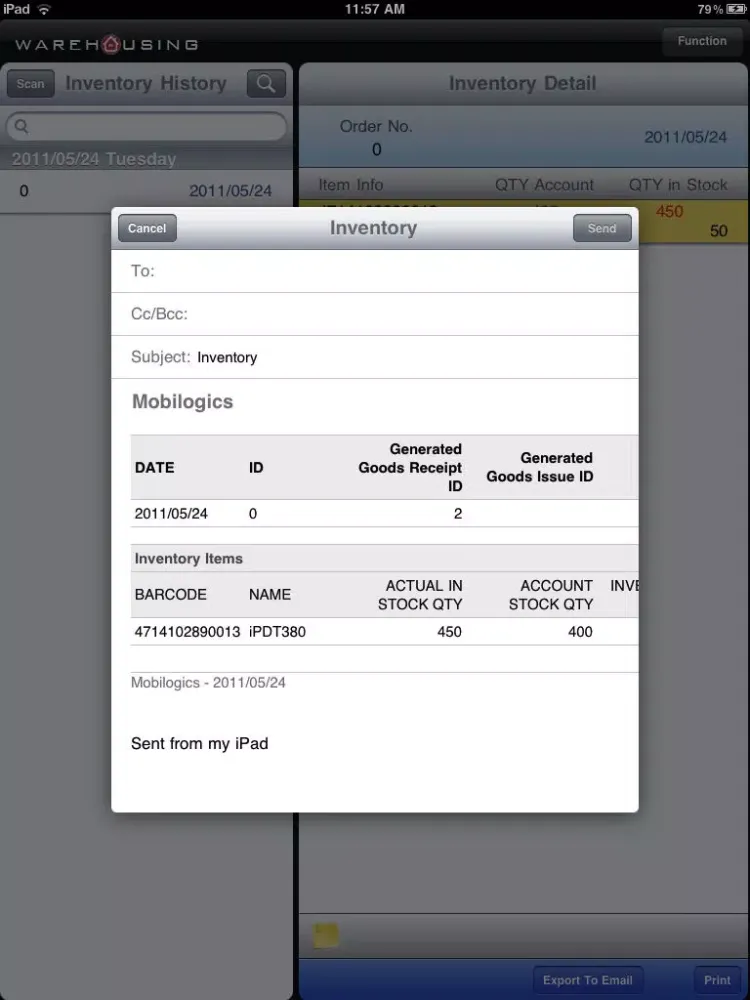Click 'Mobilogics - 2011/05/24' footer text
The height and width of the screenshot is (1000, 750).
[208, 682]
